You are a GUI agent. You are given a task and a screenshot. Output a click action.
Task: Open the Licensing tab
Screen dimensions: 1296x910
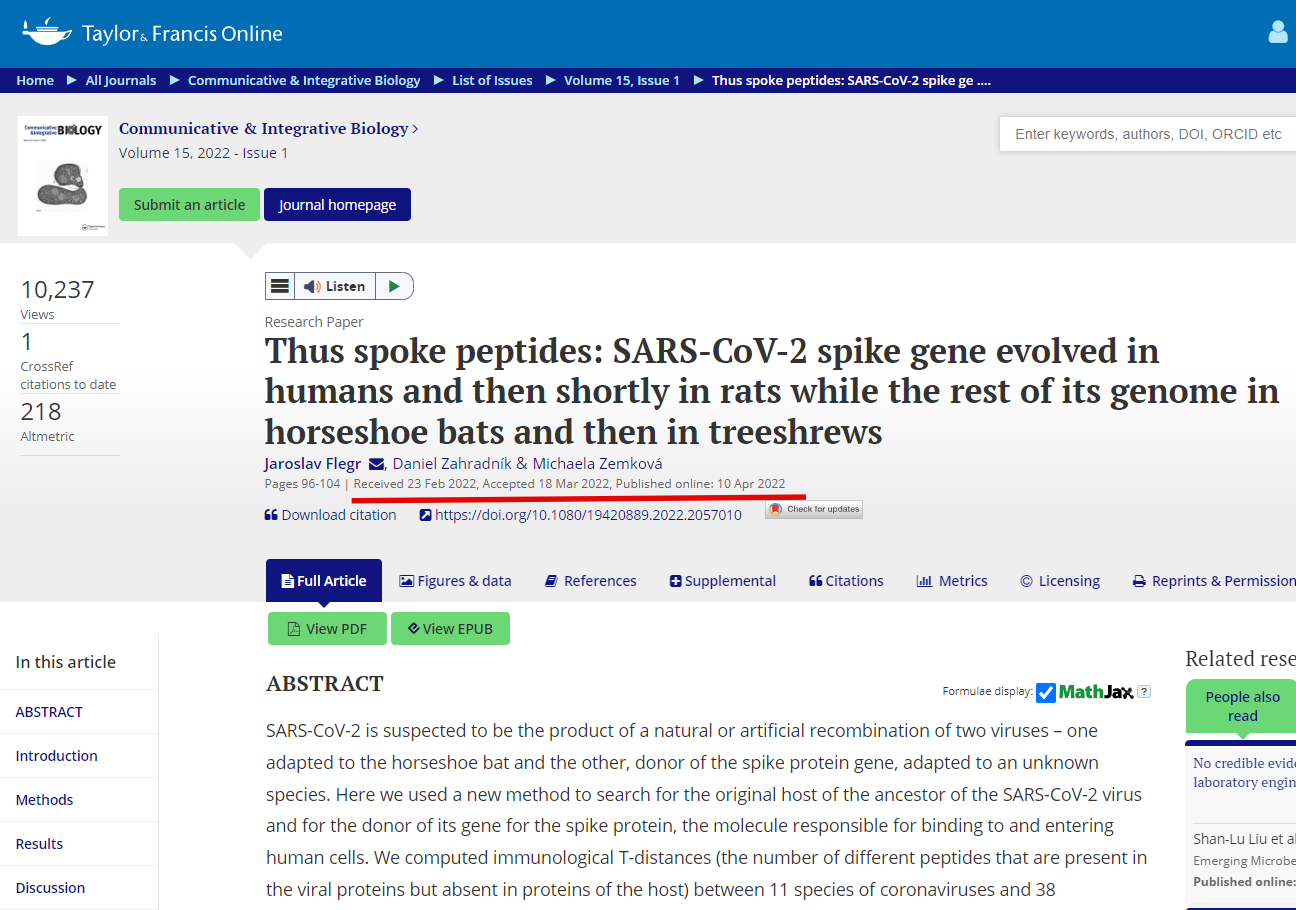(1060, 580)
